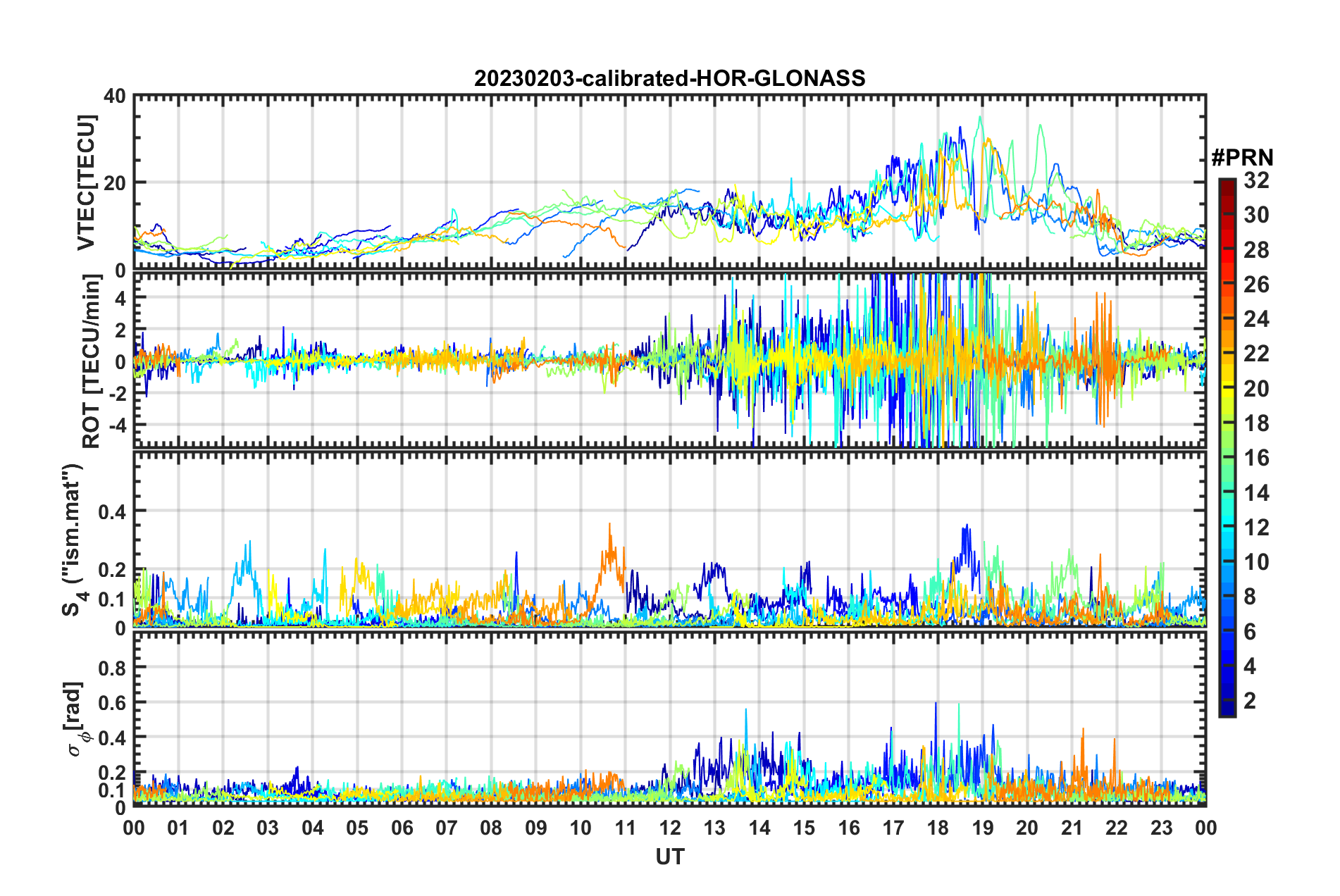Screen dimensions: 1340x896
Task: Click hour 18 on the UT axis
Action: click(x=938, y=828)
